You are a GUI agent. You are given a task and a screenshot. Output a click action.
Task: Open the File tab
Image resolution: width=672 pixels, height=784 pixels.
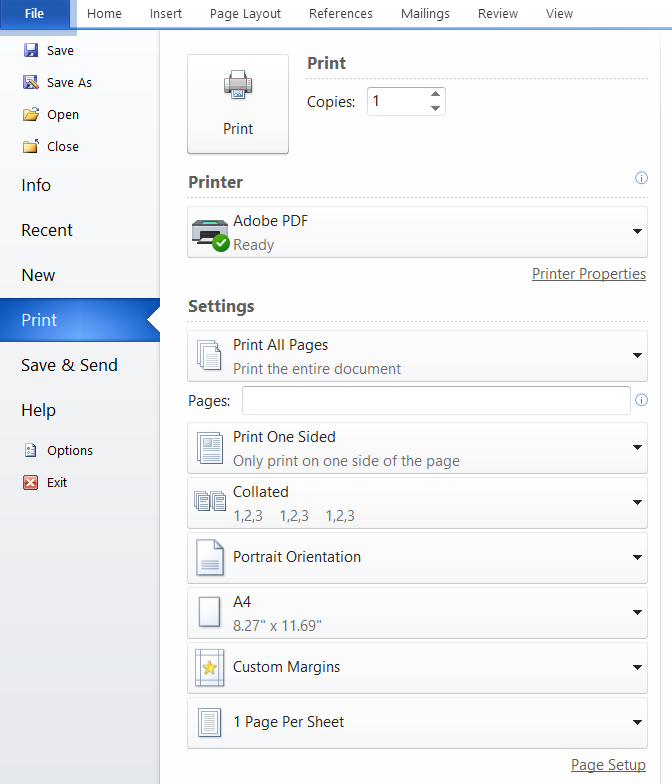pos(34,14)
